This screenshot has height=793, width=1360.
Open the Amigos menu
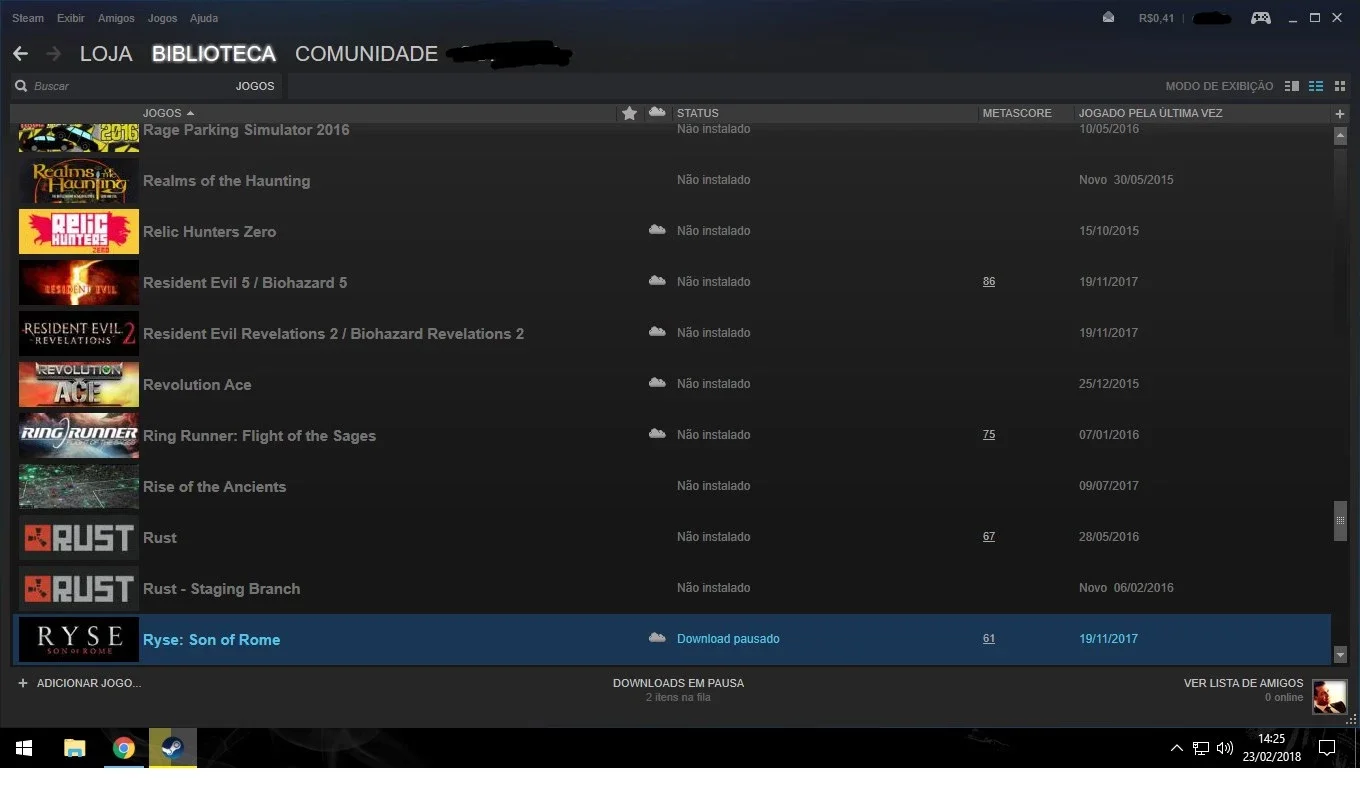(x=116, y=18)
